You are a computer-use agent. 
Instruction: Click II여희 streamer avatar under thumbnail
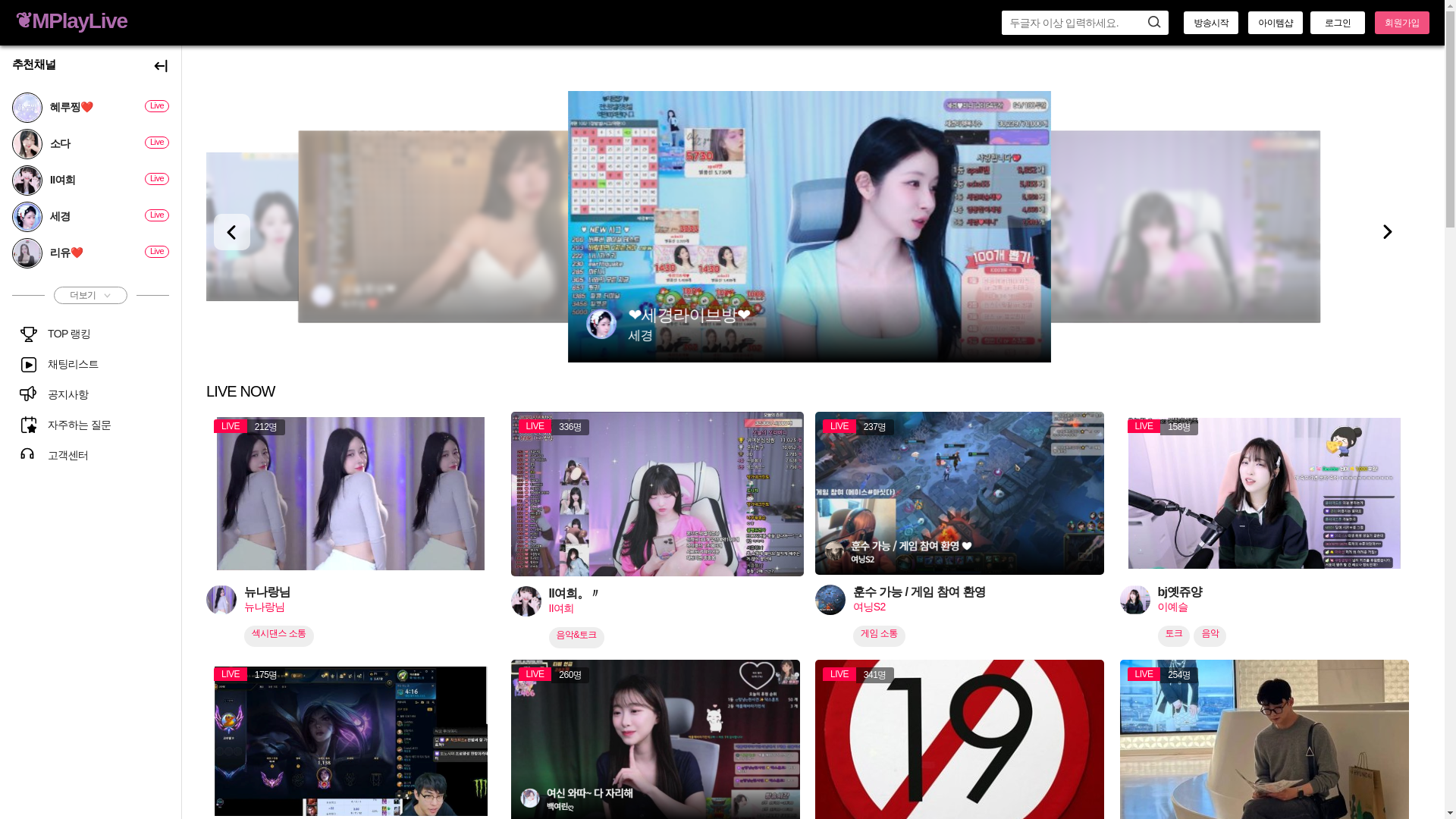tap(526, 601)
